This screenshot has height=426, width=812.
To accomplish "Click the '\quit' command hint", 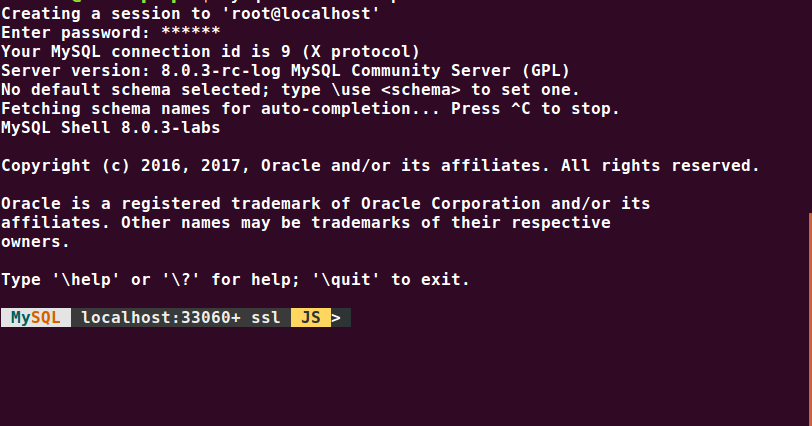I will click(x=346, y=280).
